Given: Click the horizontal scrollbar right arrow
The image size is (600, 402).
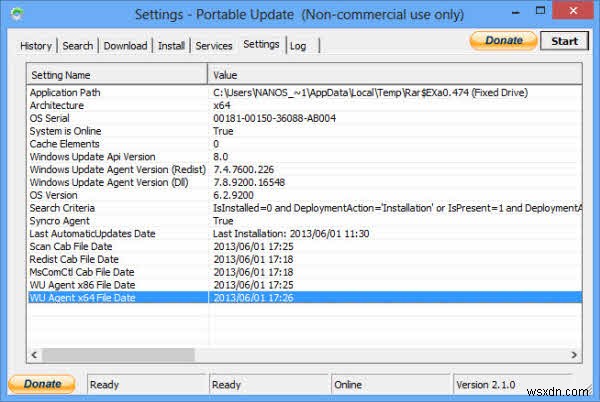Looking at the screenshot, I should (x=574, y=355).
